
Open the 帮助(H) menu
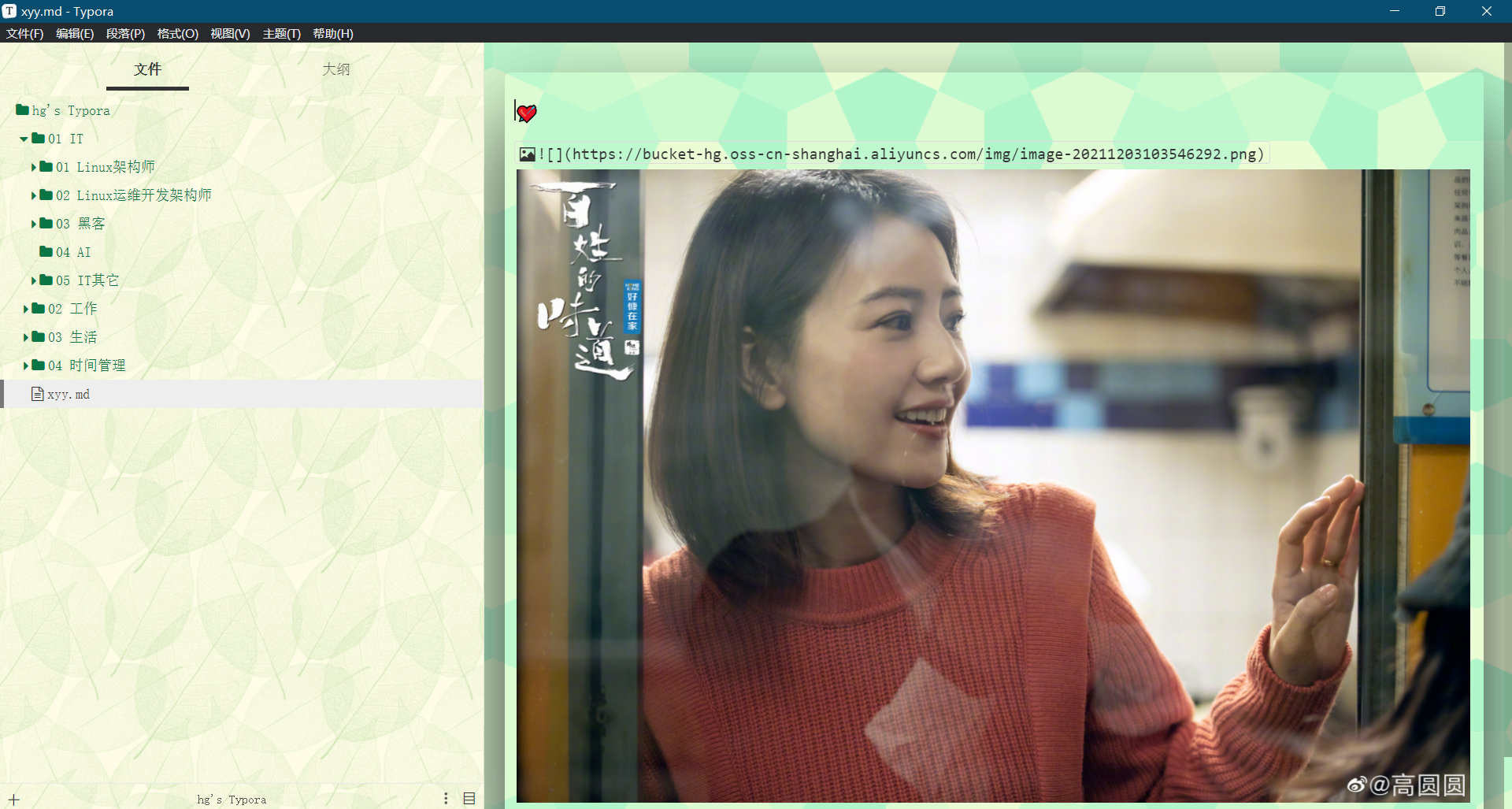click(333, 34)
